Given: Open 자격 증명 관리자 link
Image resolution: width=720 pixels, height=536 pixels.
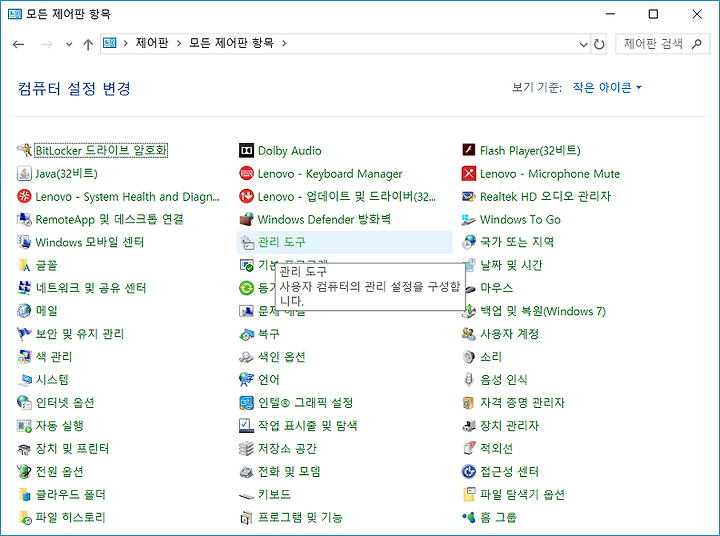Looking at the screenshot, I should [522, 402].
